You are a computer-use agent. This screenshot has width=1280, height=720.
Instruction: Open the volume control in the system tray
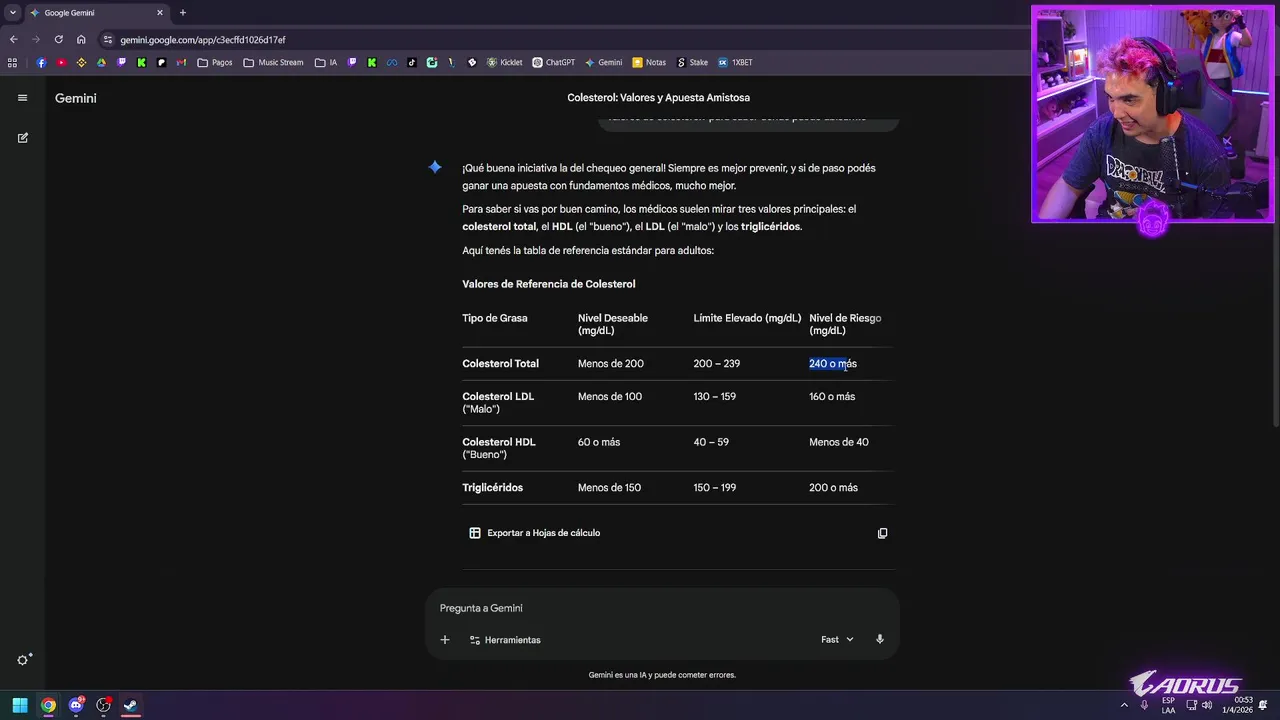[x=1207, y=705]
